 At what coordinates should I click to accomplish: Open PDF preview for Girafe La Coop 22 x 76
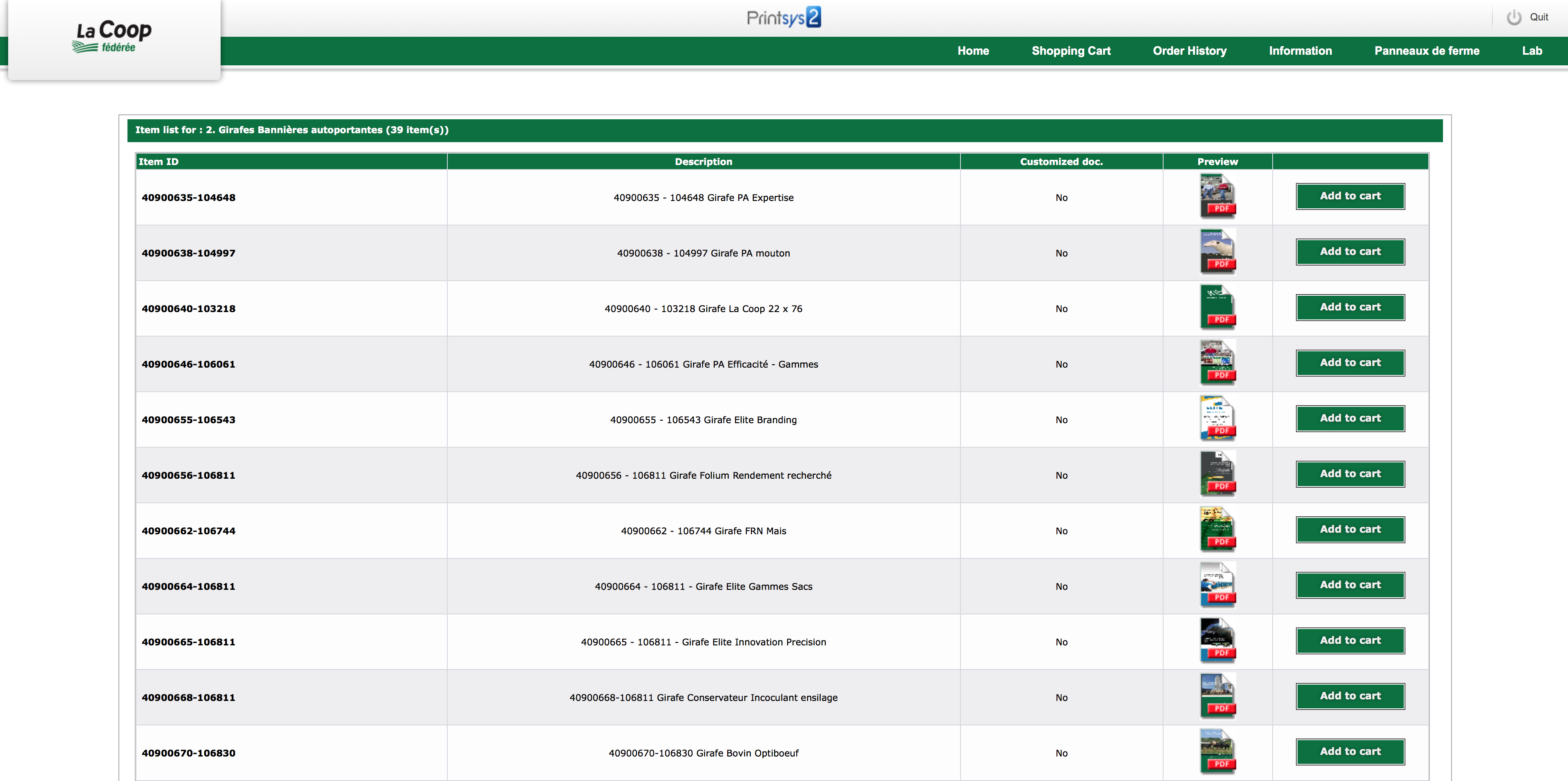click(1217, 308)
